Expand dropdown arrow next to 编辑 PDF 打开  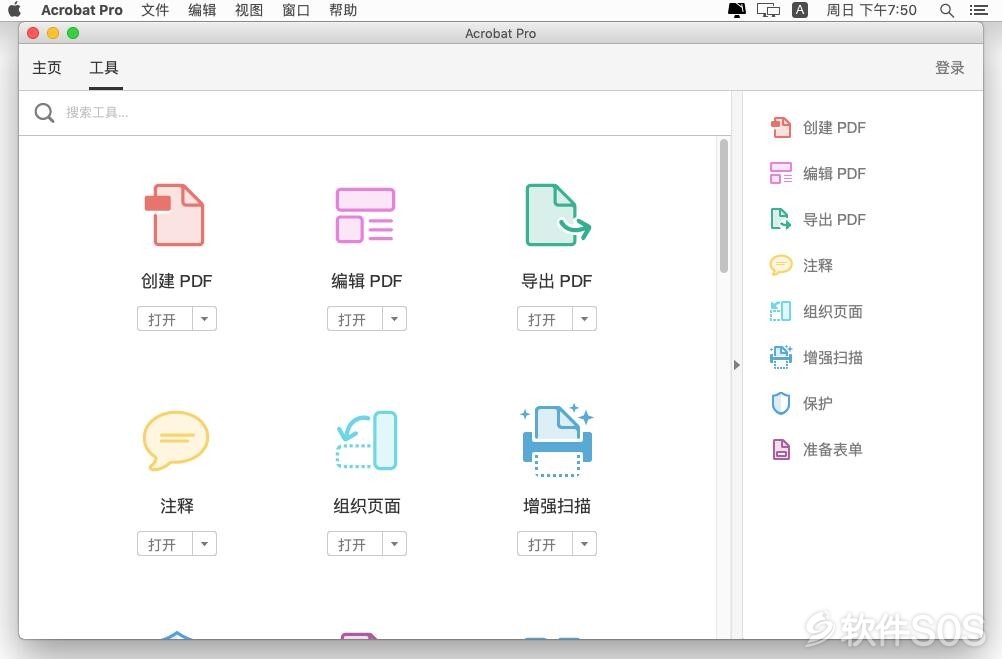click(394, 318)
